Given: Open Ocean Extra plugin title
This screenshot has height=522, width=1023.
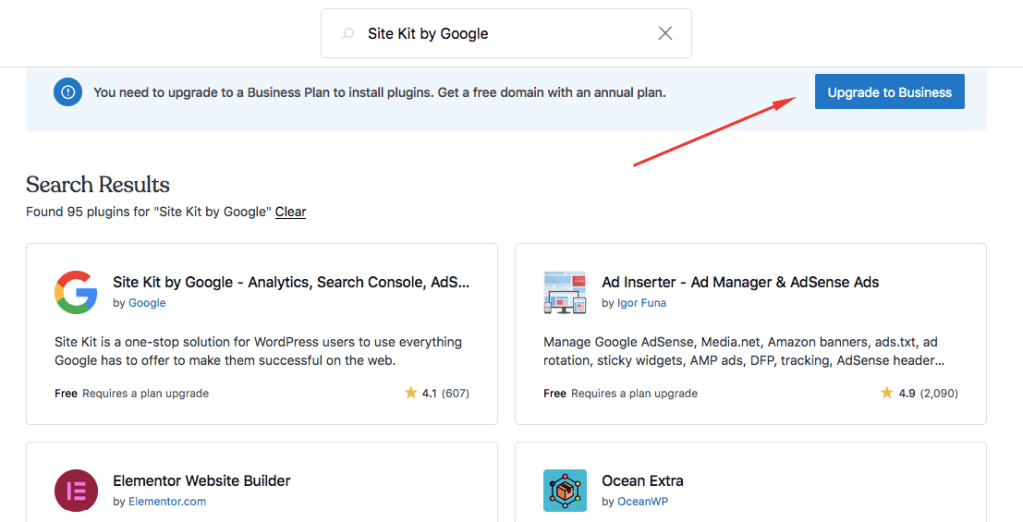Looking at the screenshot, I should 643,481.
